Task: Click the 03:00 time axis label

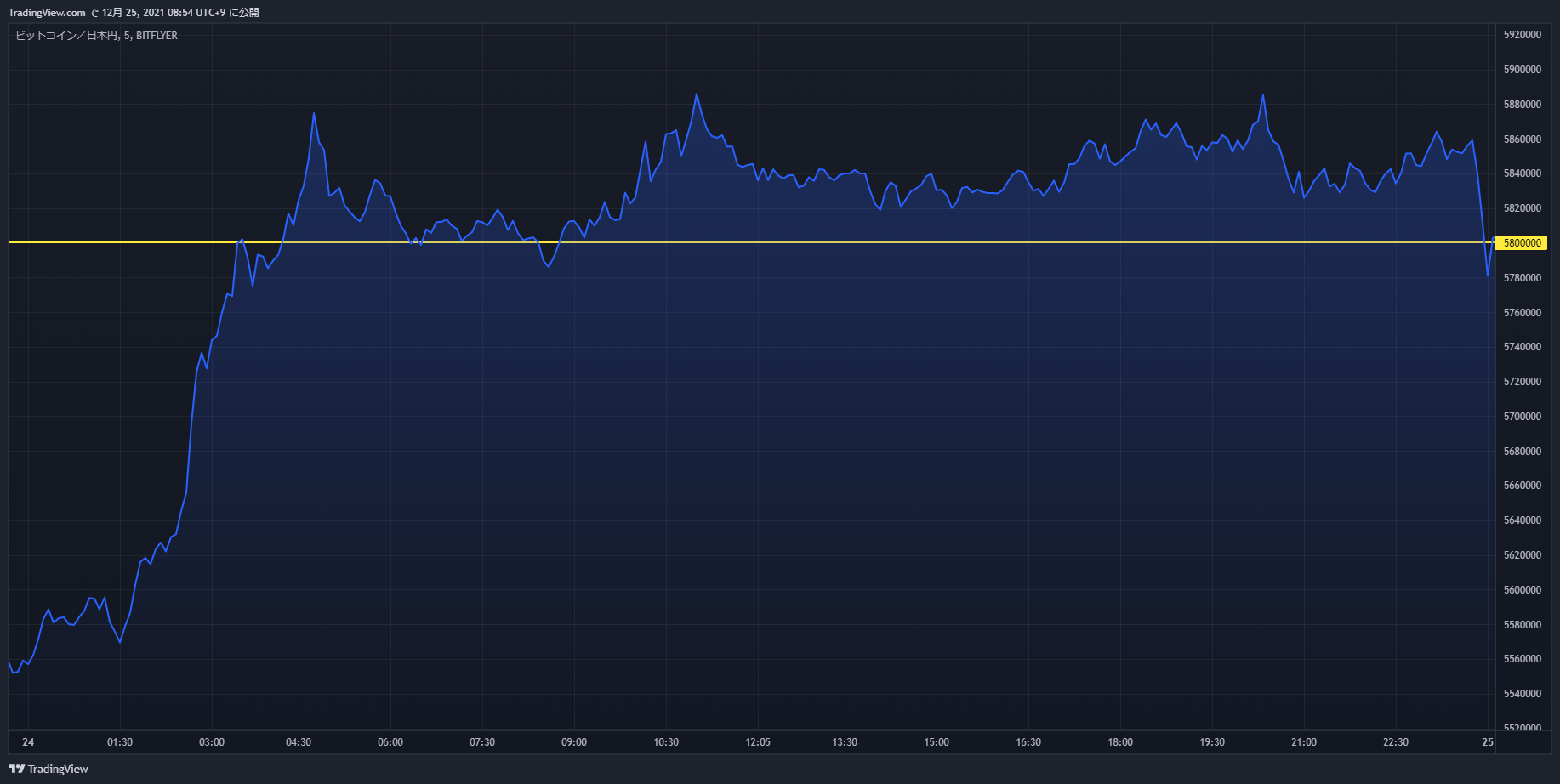Action: (x=212, y=742)
